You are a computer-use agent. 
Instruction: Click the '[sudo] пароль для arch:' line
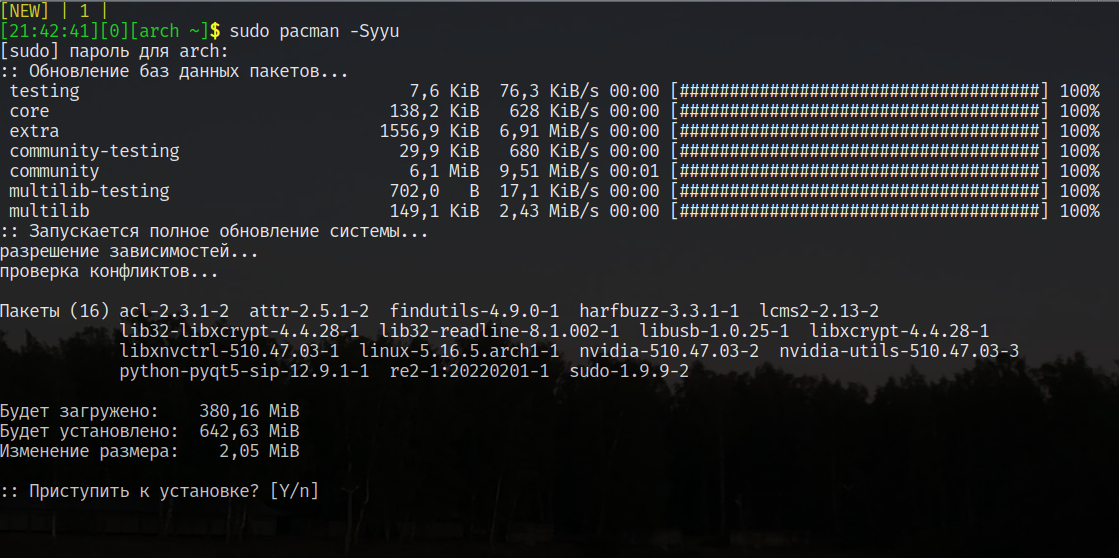114,51
